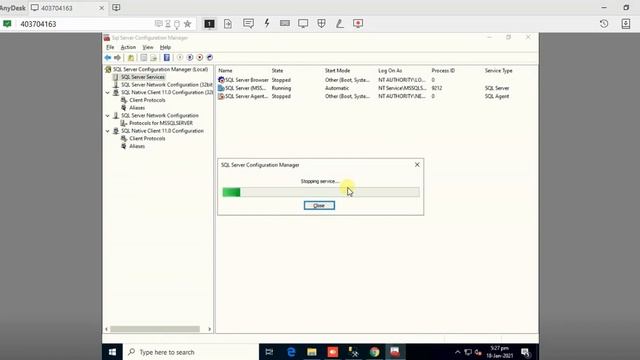
Task: Open Microsoft Edge from the taskbar
Action: pyautogui.click(x=291, y=352)
